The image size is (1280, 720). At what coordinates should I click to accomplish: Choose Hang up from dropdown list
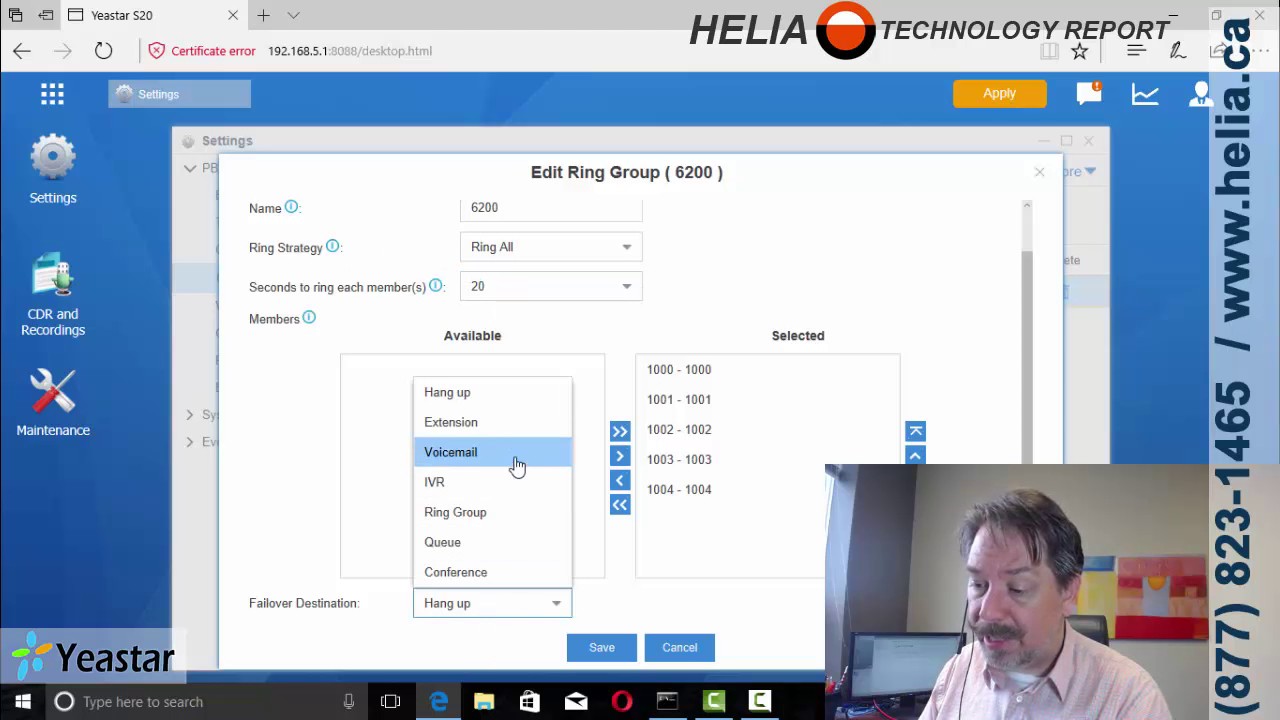coord(492,392)
